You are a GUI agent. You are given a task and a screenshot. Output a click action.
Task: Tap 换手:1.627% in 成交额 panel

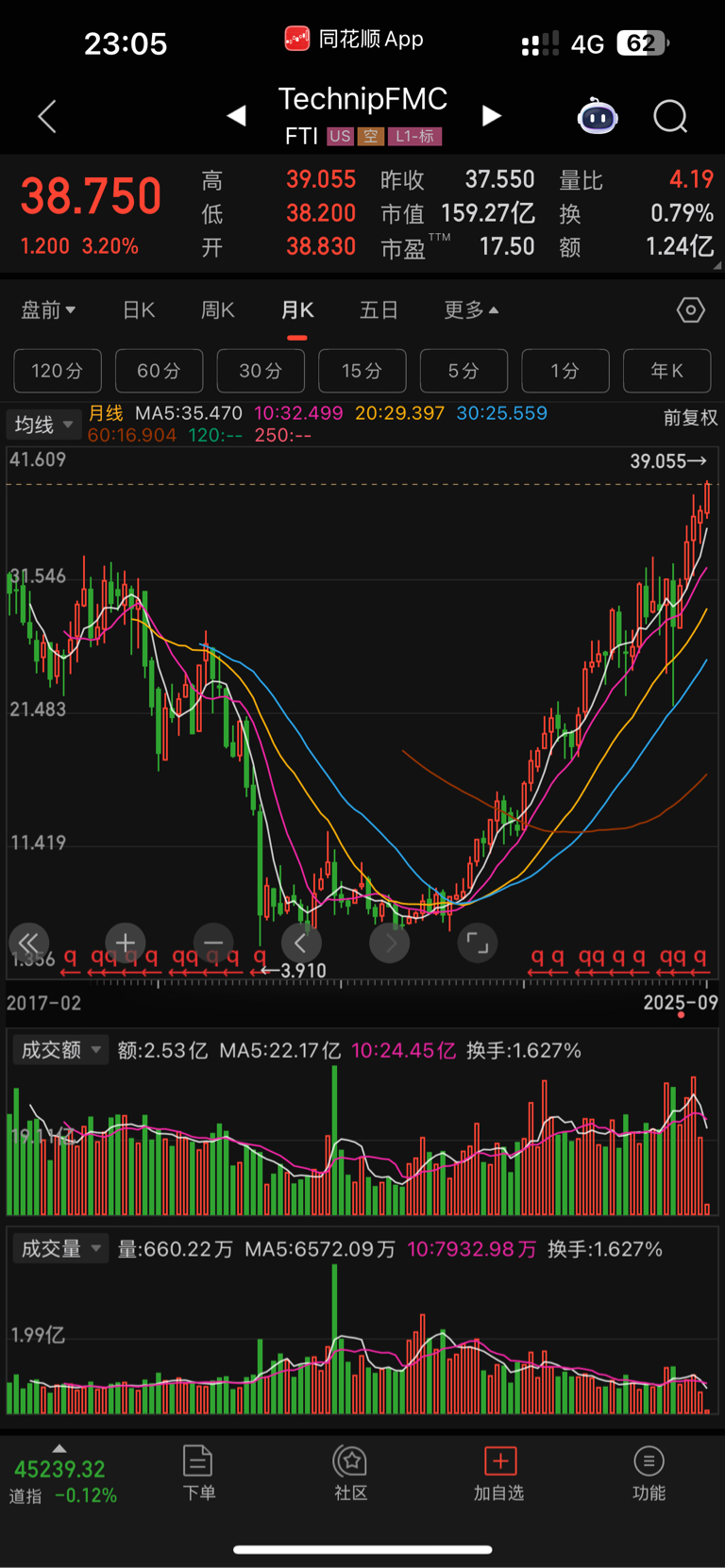tap(524, 1050)
